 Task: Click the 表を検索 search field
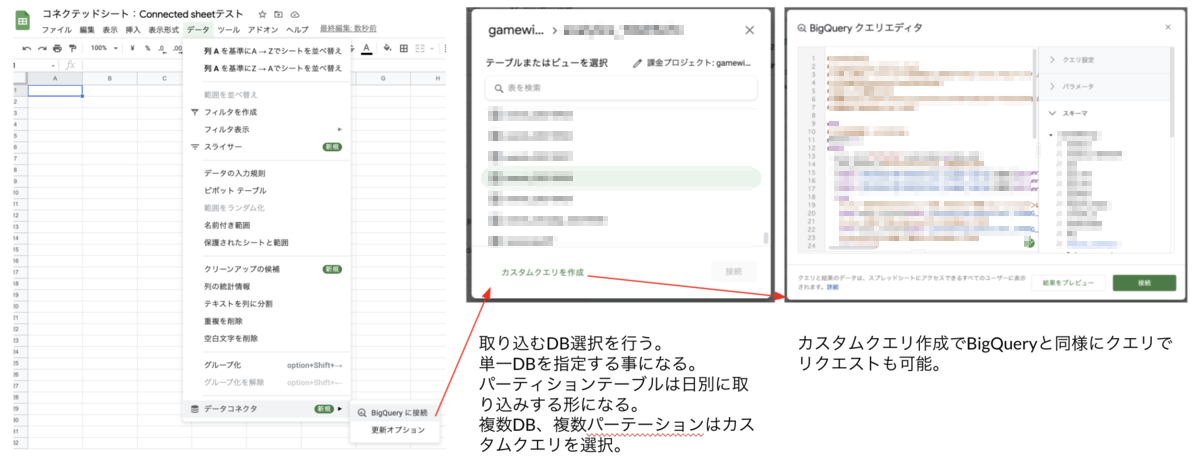click(x=620, y=88)
